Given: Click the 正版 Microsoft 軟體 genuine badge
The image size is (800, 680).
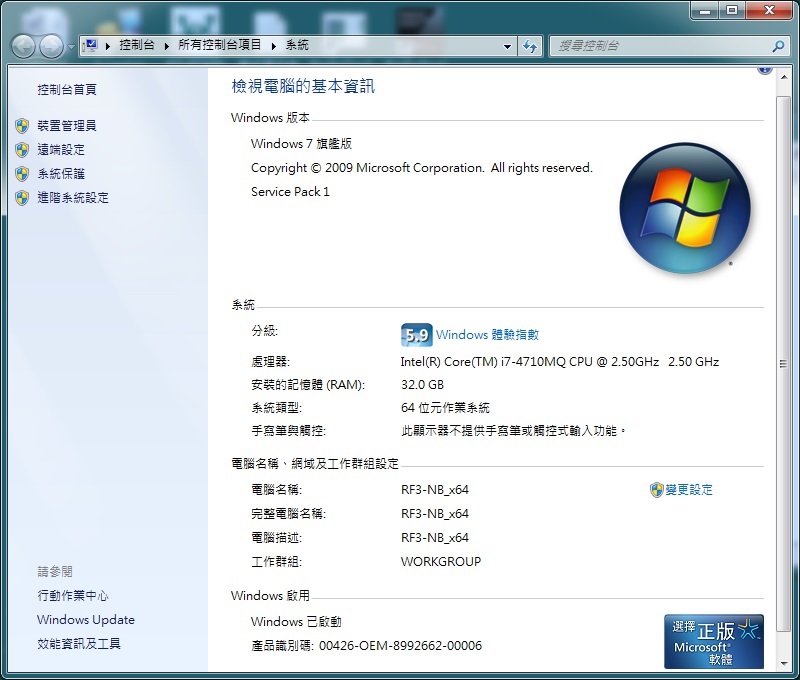Looking at the screenshot, I should click(714, 642).
